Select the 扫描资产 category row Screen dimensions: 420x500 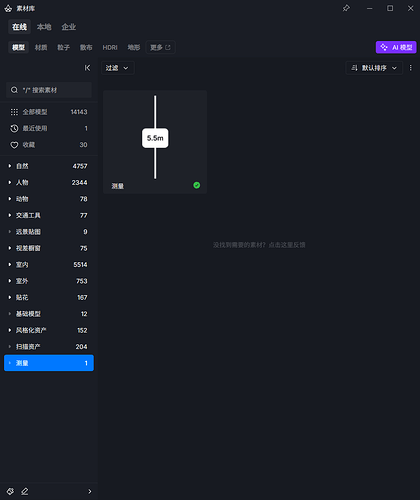(x=49, y=347)
